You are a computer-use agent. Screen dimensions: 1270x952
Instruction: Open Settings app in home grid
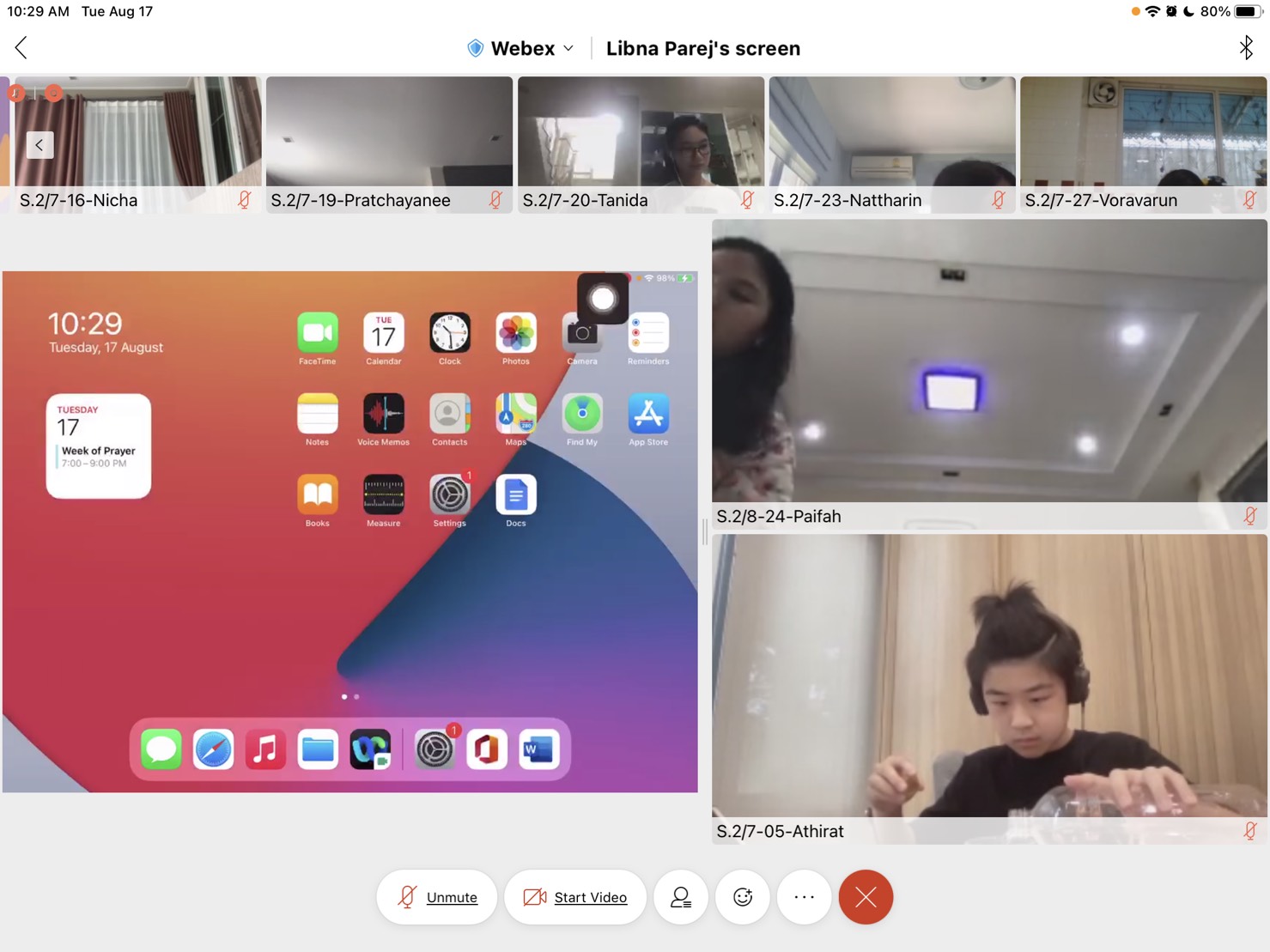tap(450, 494)
